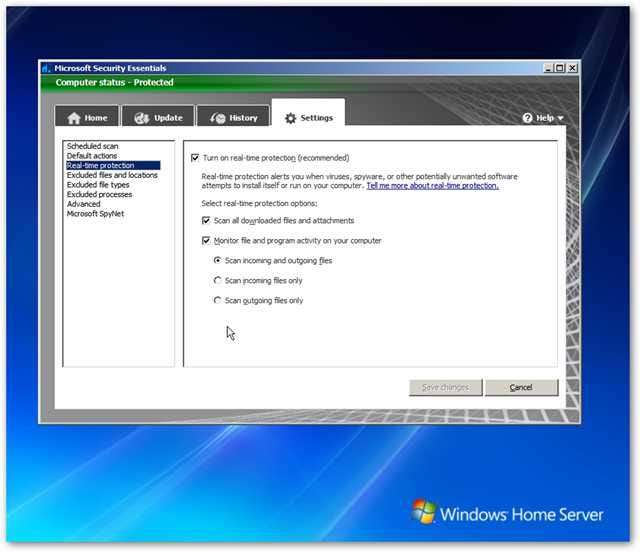The width and height of the screenshot is (640, 552).
Task: Uncheck Monitor file and program activity
Action: 206,240
